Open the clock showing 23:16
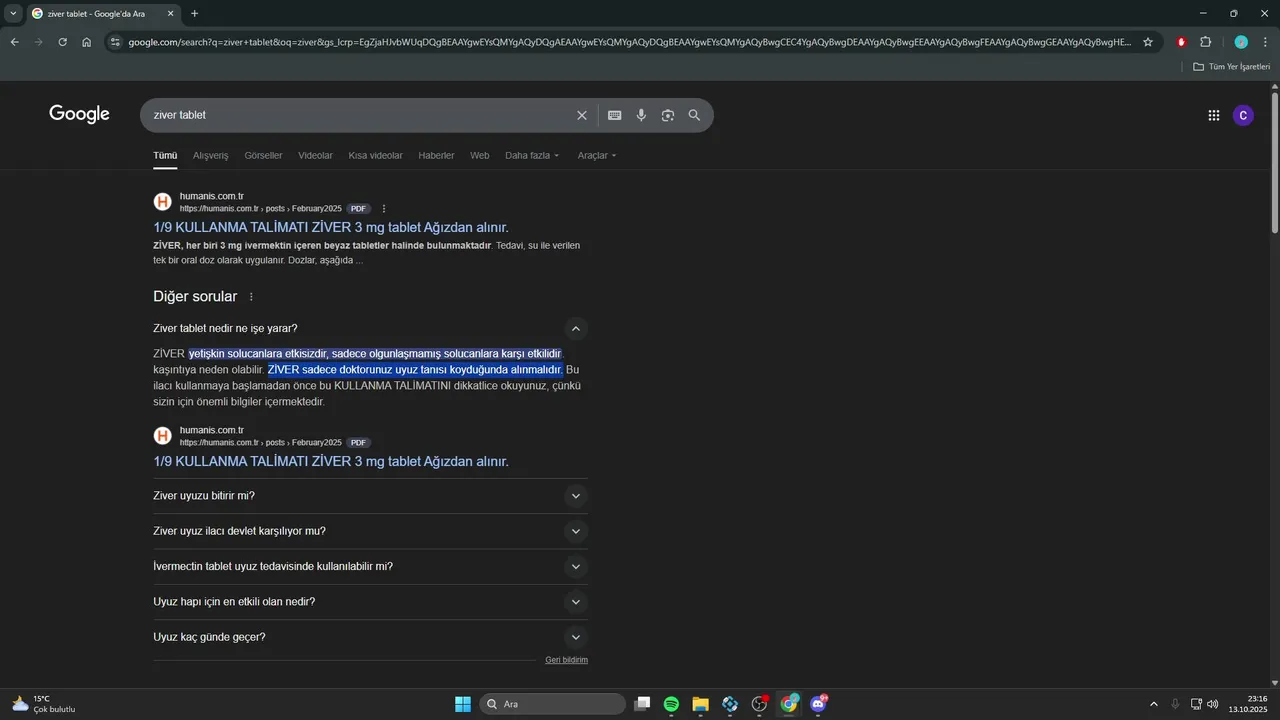This screenshot has height=720, width=1280. tap(1250, 704)
